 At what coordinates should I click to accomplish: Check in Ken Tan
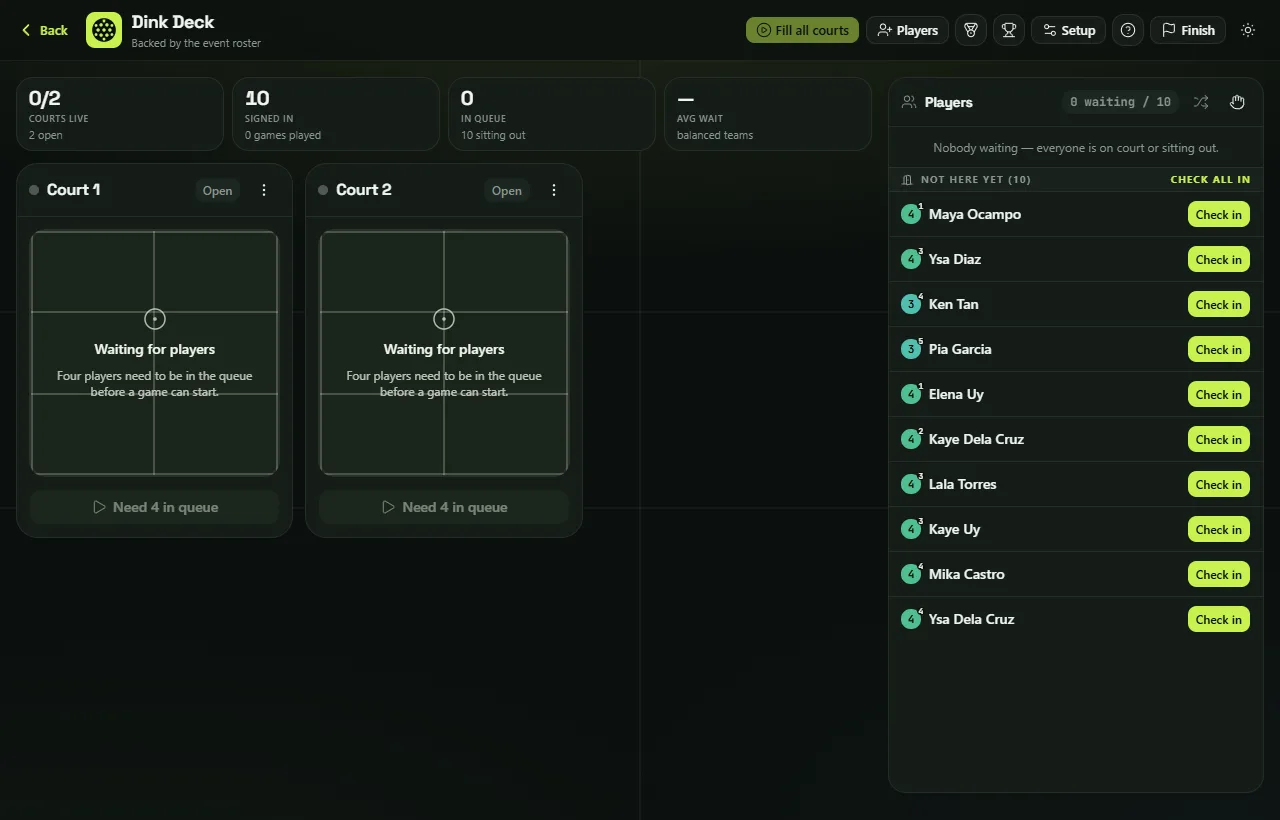pos(1219,304)
